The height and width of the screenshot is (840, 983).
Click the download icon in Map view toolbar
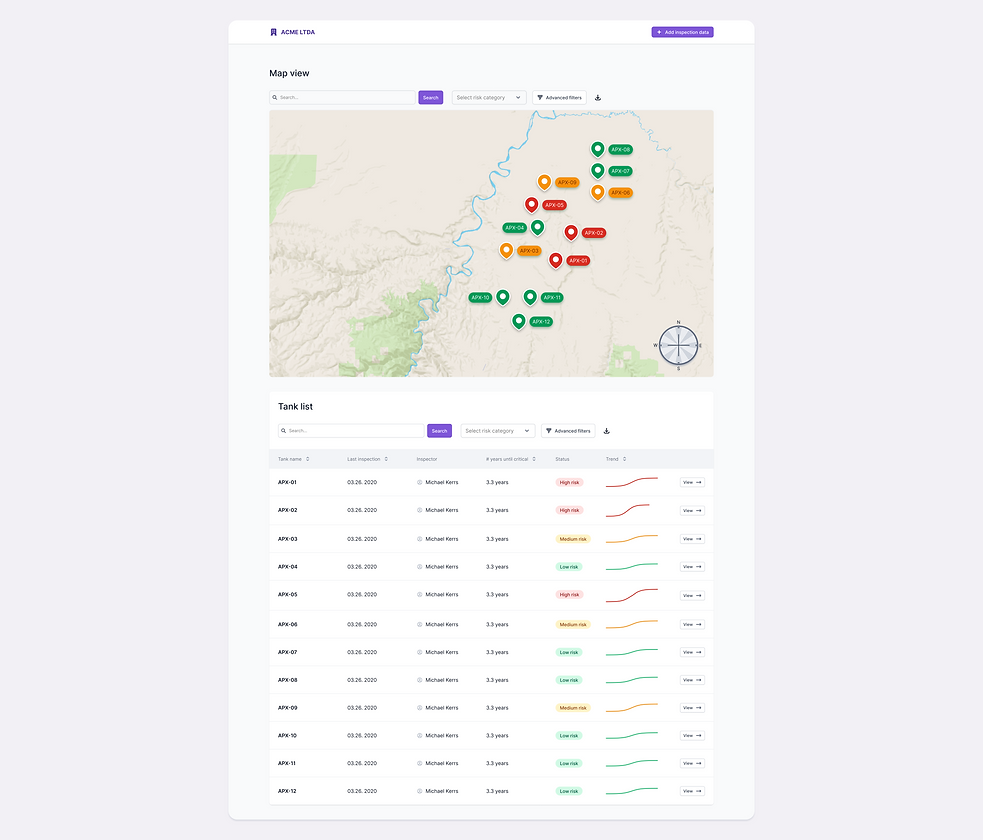pos(597,97)
